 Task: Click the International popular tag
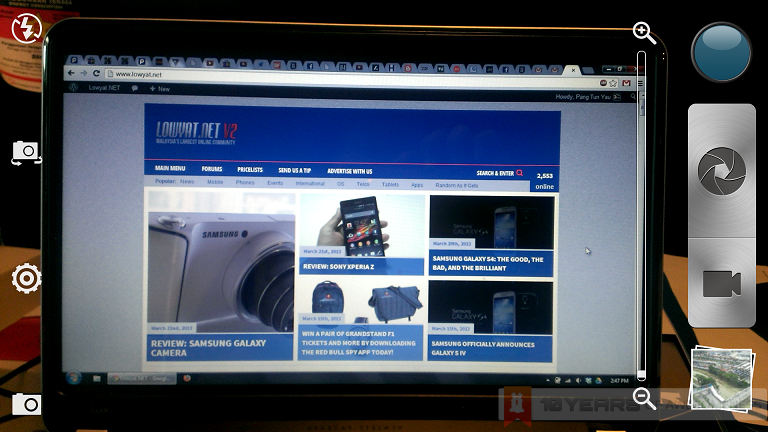tap(310, 183)
